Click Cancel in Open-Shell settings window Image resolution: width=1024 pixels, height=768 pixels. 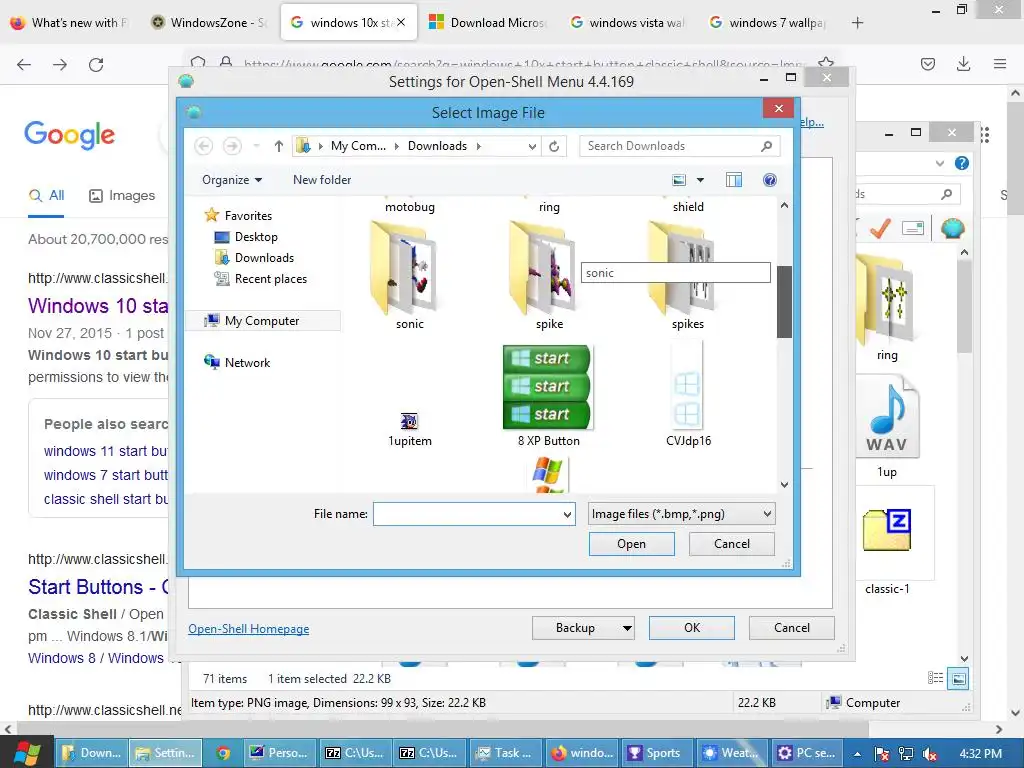point(792,628)
